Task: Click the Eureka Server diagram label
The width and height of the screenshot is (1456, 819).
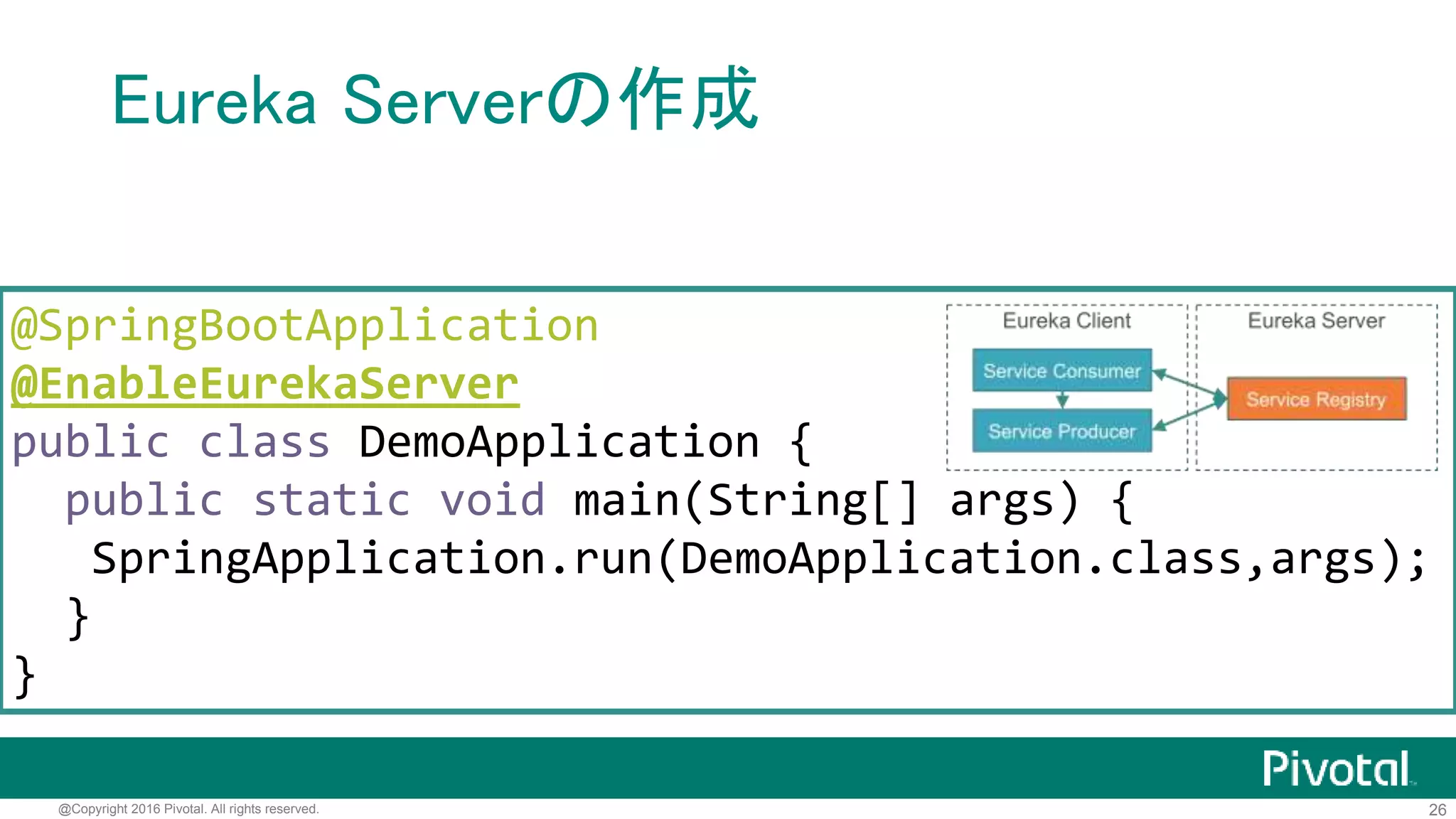Action: (x=1316, y=321)
